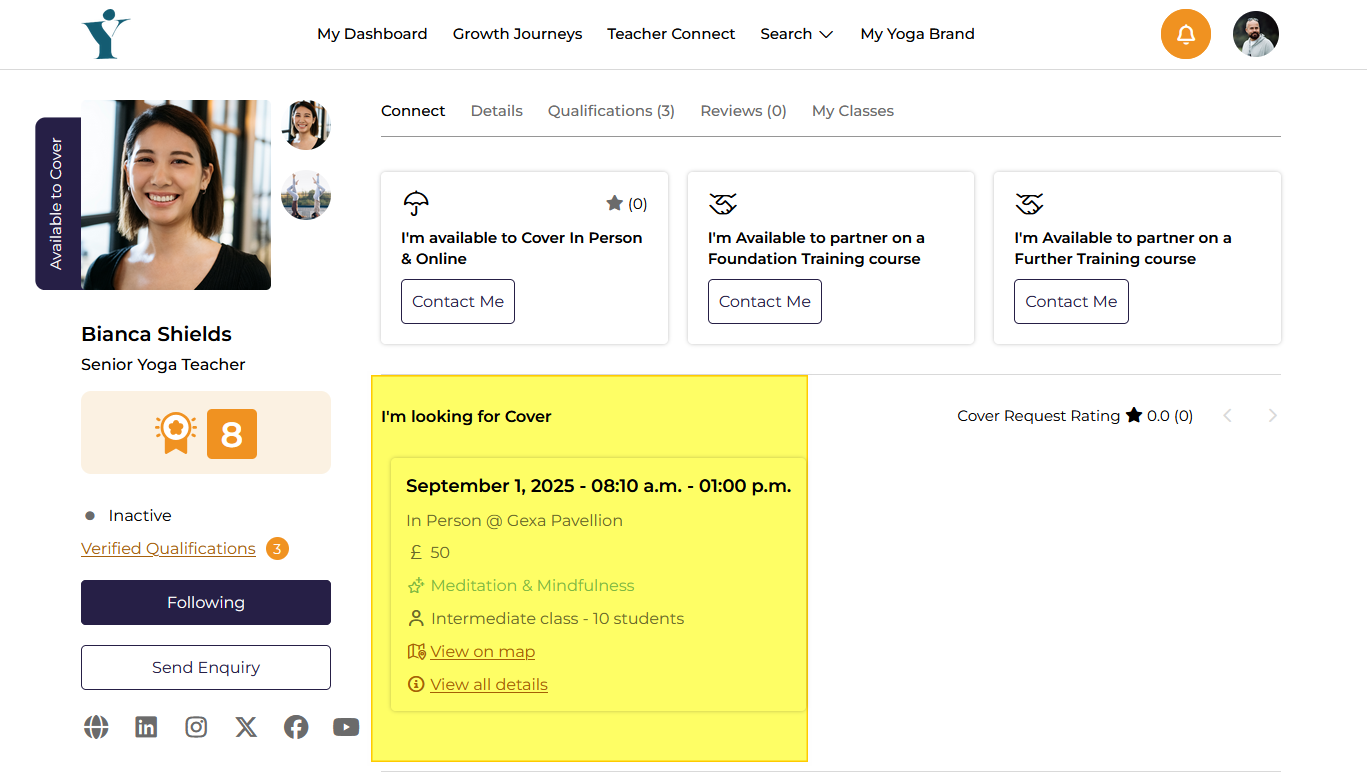
Task: Click the map icon beside View on map
Action: coord(417,651)
